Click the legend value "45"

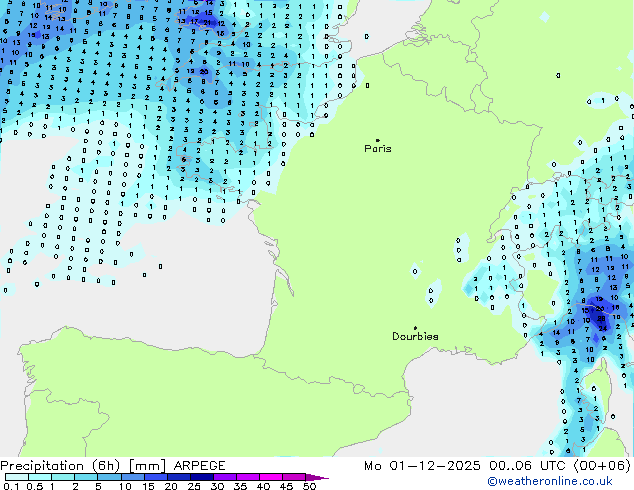pyautogui.click(x=286, y=486)
